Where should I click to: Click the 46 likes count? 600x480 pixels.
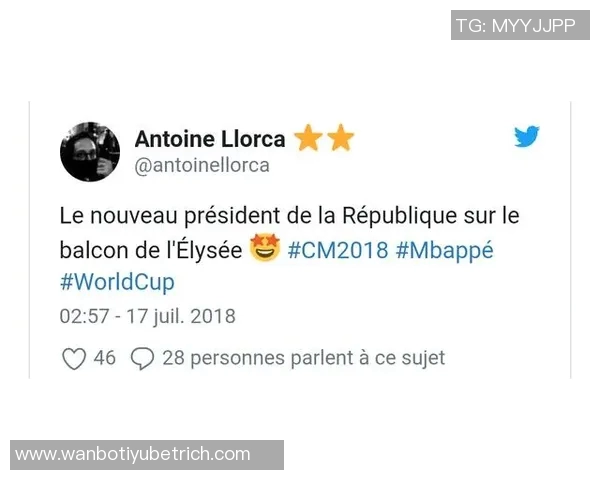[104, 358]
